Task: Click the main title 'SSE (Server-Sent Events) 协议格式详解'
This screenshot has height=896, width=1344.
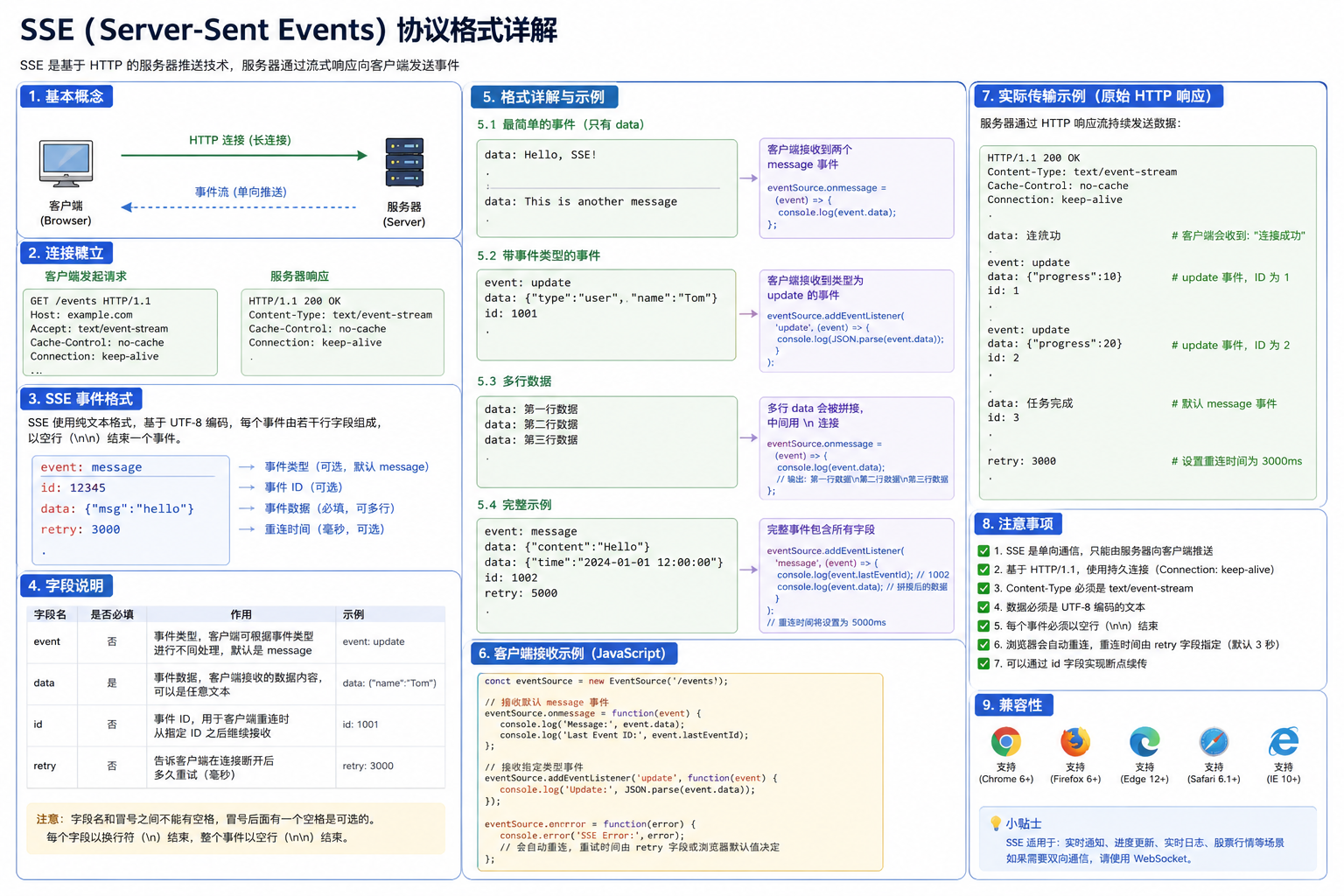Action: [289, 31]
